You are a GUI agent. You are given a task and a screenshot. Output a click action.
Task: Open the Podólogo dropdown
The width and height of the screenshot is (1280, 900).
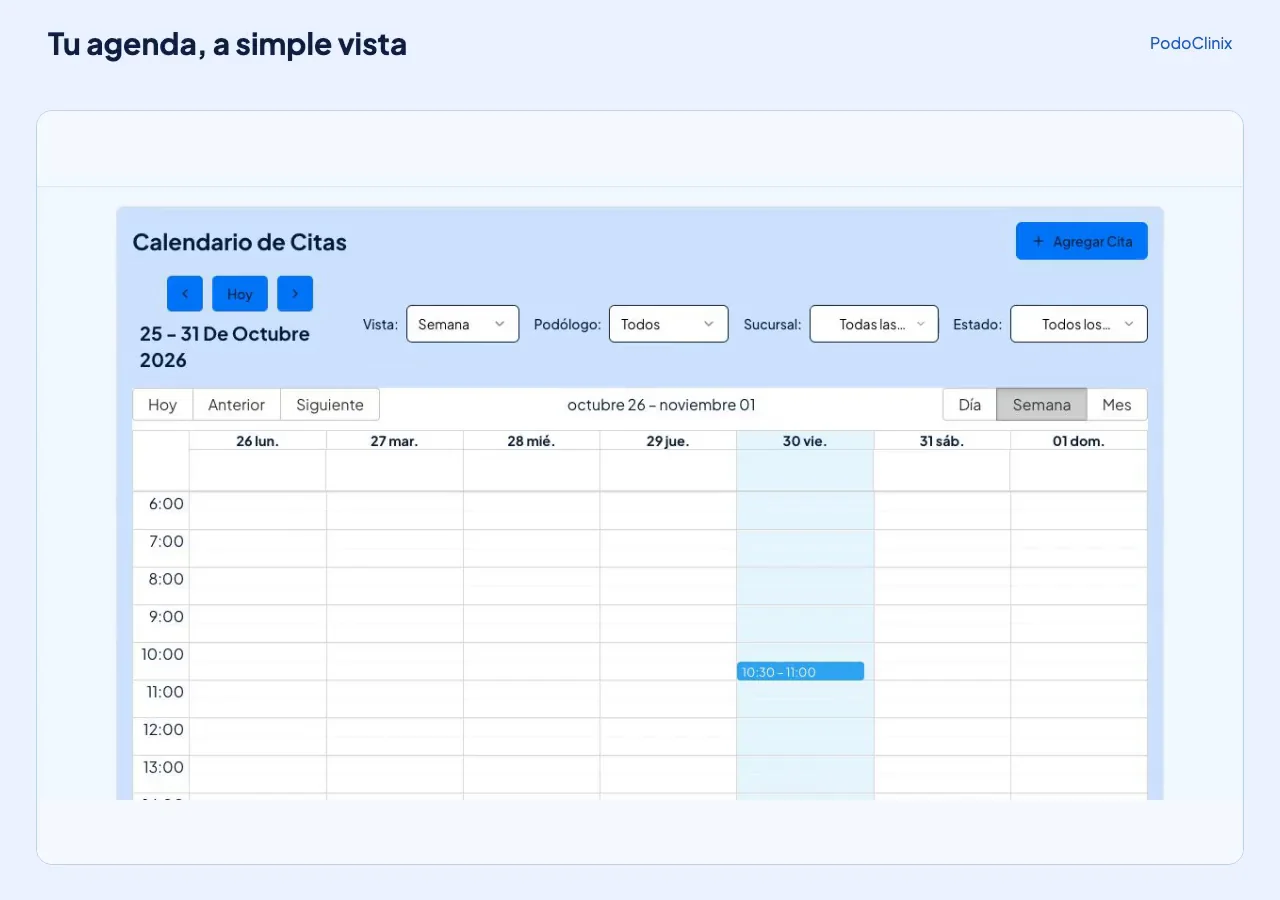coord(669,324)
